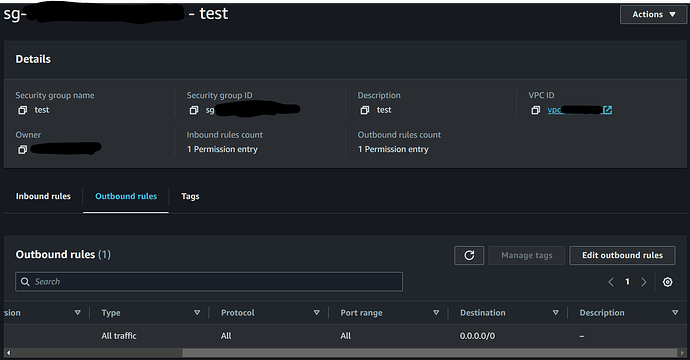Copy the VPC ID

click(536, 110)
